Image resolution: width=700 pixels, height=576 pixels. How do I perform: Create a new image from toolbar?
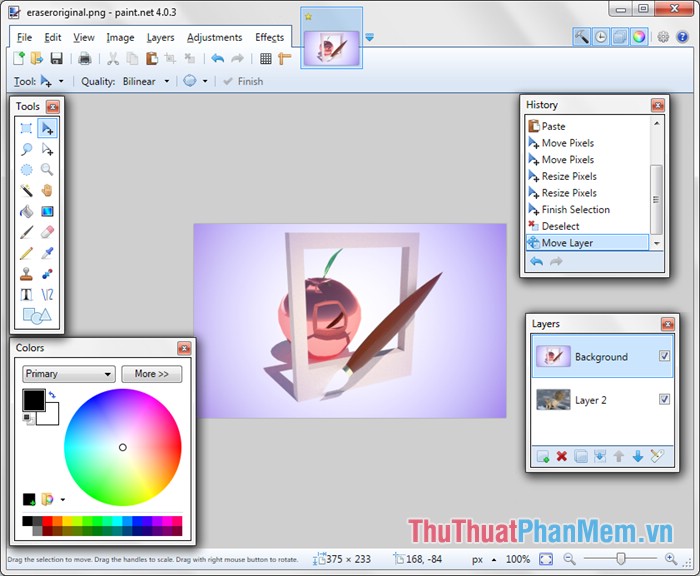coord(19,58)
